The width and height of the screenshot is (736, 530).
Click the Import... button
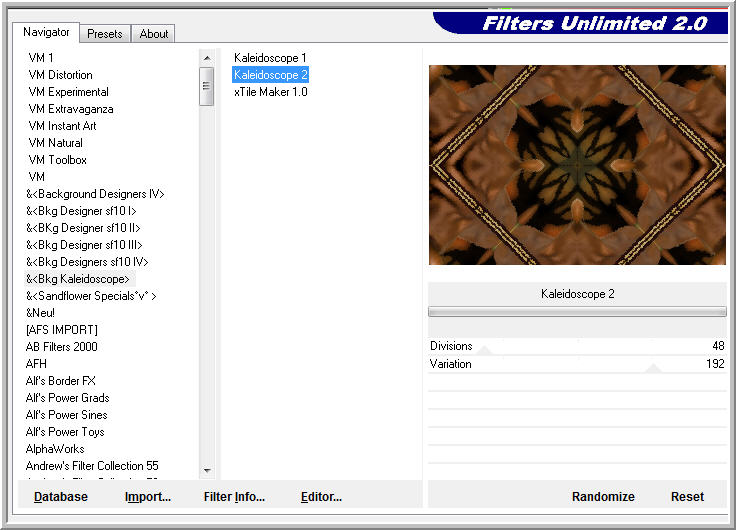point(148,497)
